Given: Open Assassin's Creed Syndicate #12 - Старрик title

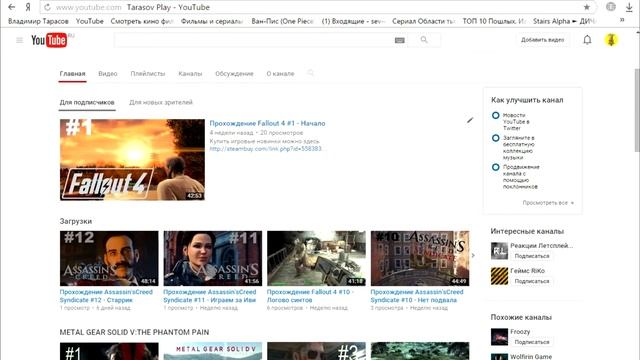Looking at the screenshot, I should [106, 296].
